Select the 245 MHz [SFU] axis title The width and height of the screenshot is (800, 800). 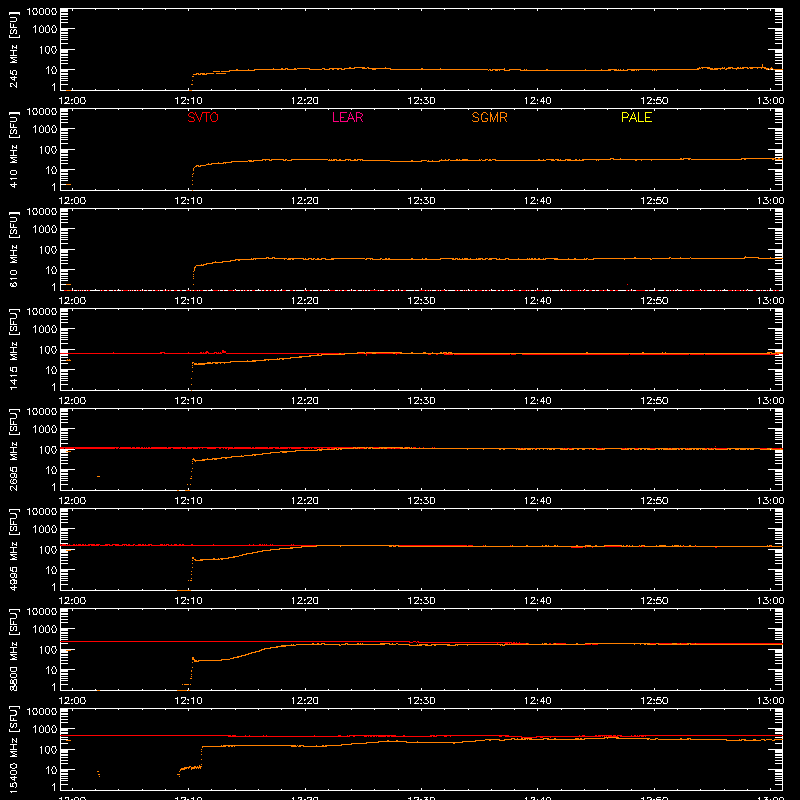coord(14,49)
